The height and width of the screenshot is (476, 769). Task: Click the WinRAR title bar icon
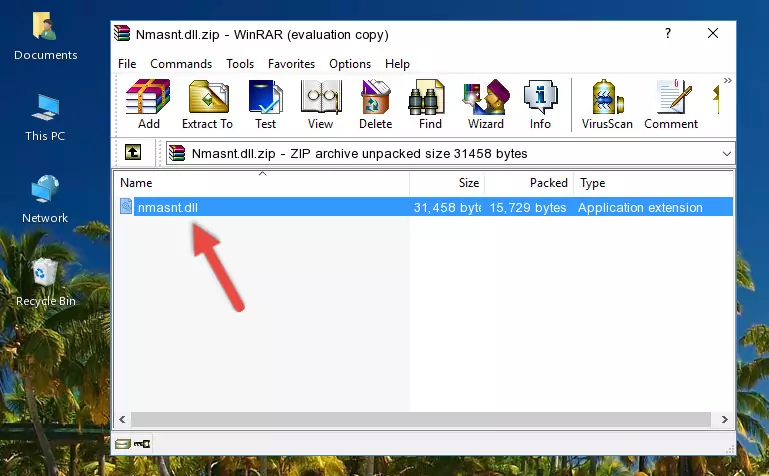click(122, 33)
